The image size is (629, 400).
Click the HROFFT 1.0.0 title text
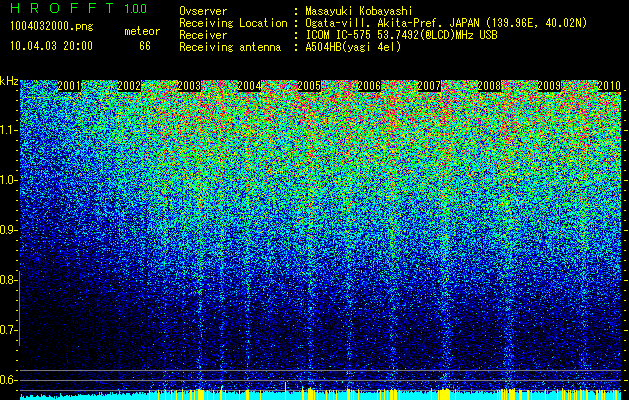78,8
